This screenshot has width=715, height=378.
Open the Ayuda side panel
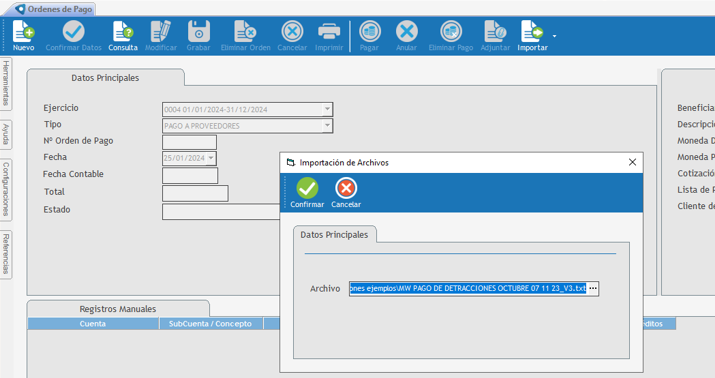tap(6, 134)
